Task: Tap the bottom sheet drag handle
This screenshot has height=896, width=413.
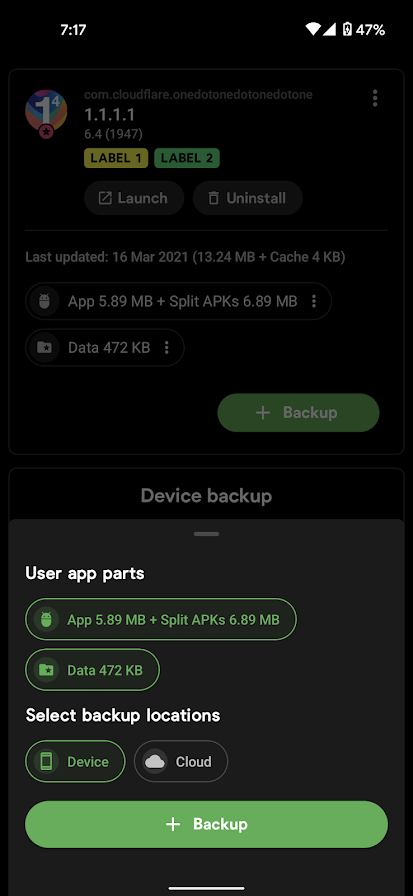Action: (206, 534)
